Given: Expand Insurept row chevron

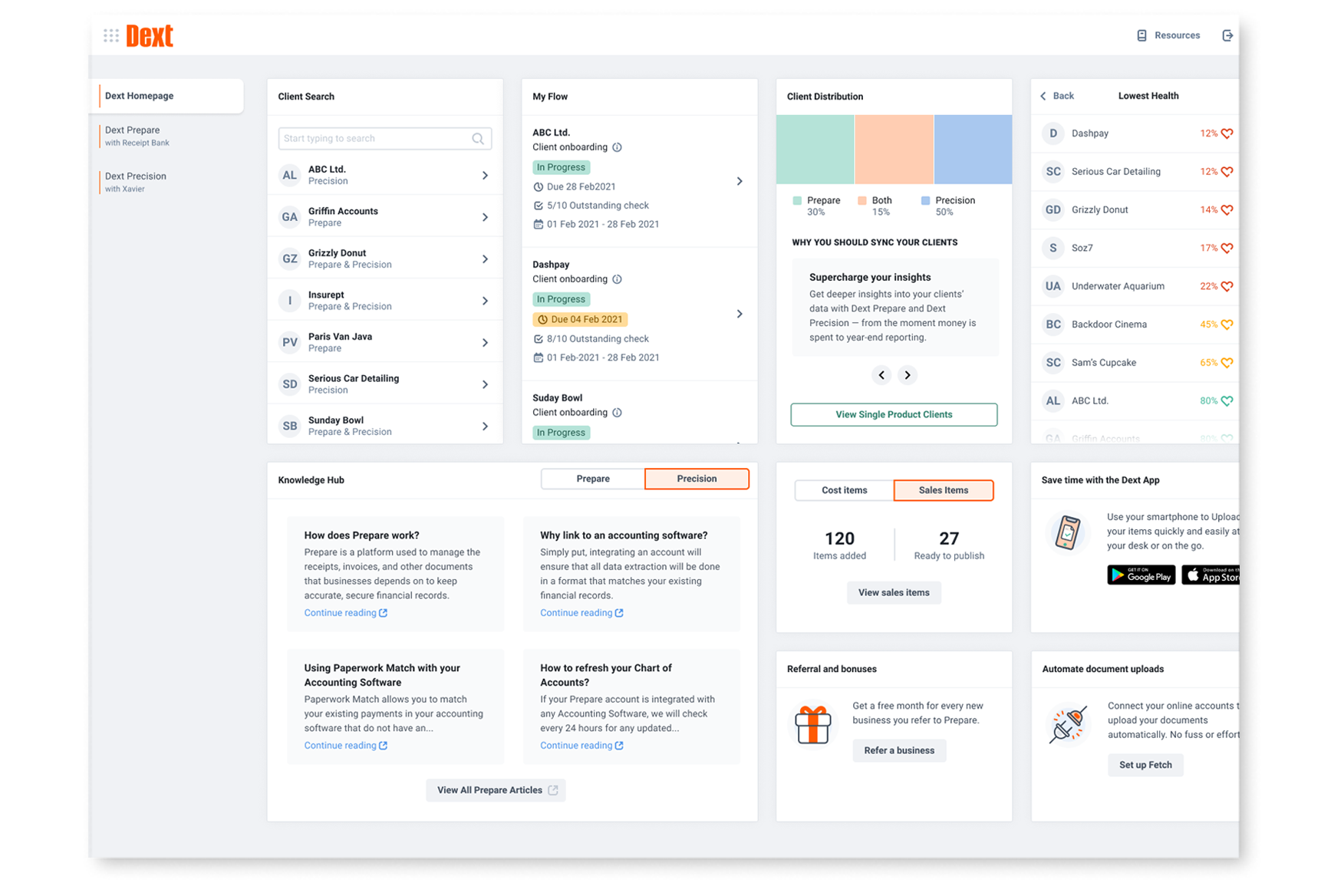Looking at the screenshot, I should click(x=485, y=301).
